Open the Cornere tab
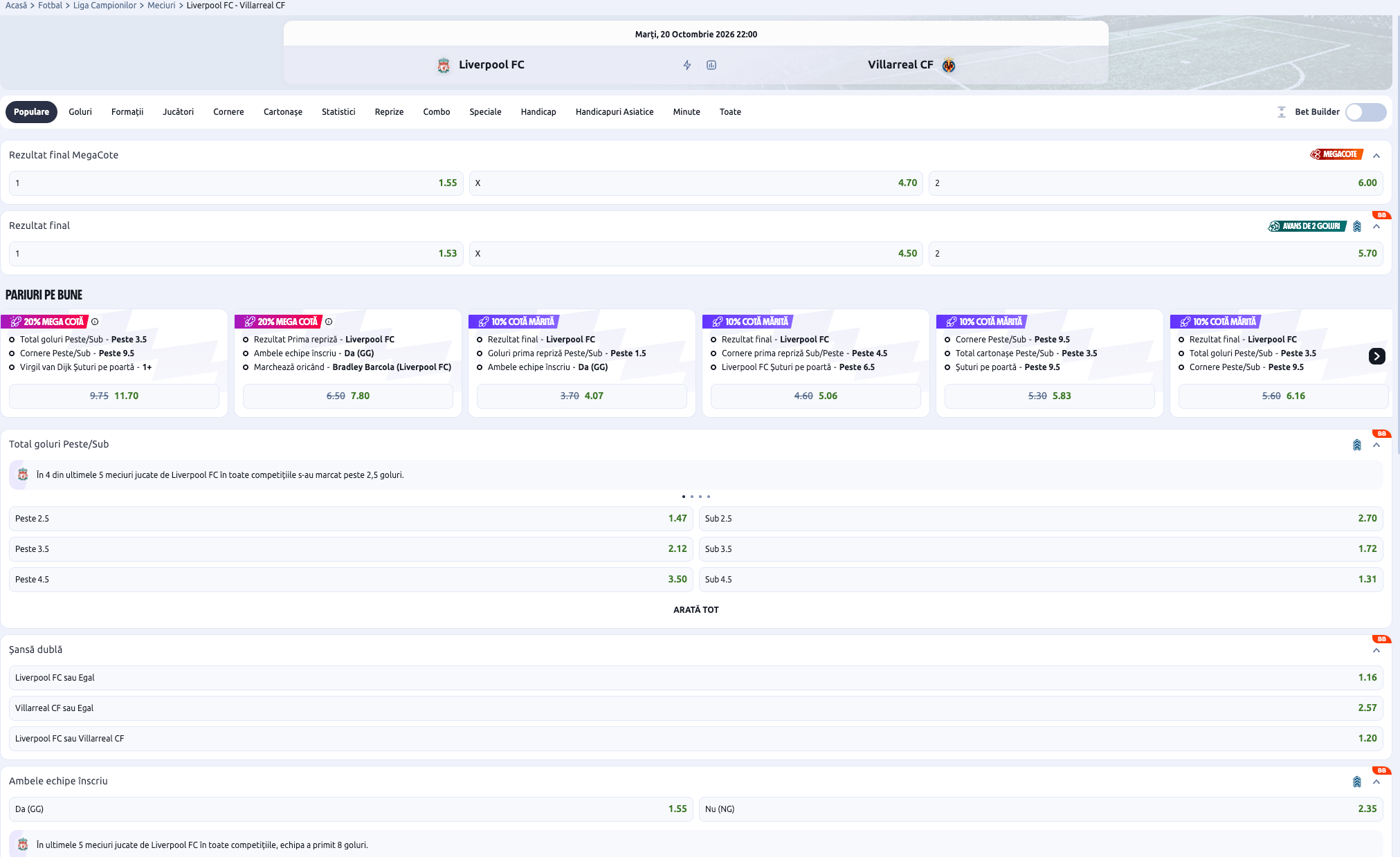Screen dimensions: 1400x857 [x=228, y=112]
